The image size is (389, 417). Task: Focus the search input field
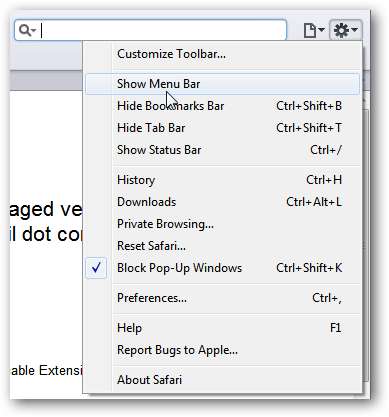click(x=151, y=30)
